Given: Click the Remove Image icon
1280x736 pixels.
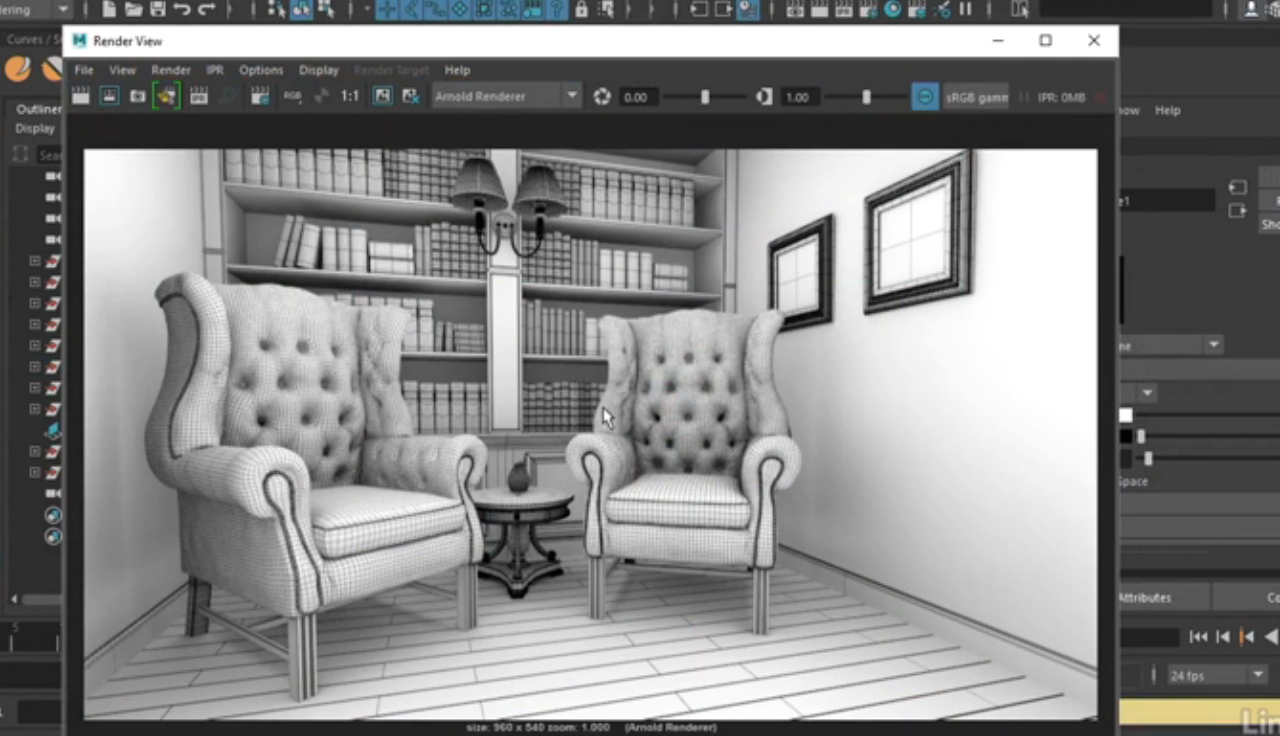Looking at the screenshot, I should [410, 96].
